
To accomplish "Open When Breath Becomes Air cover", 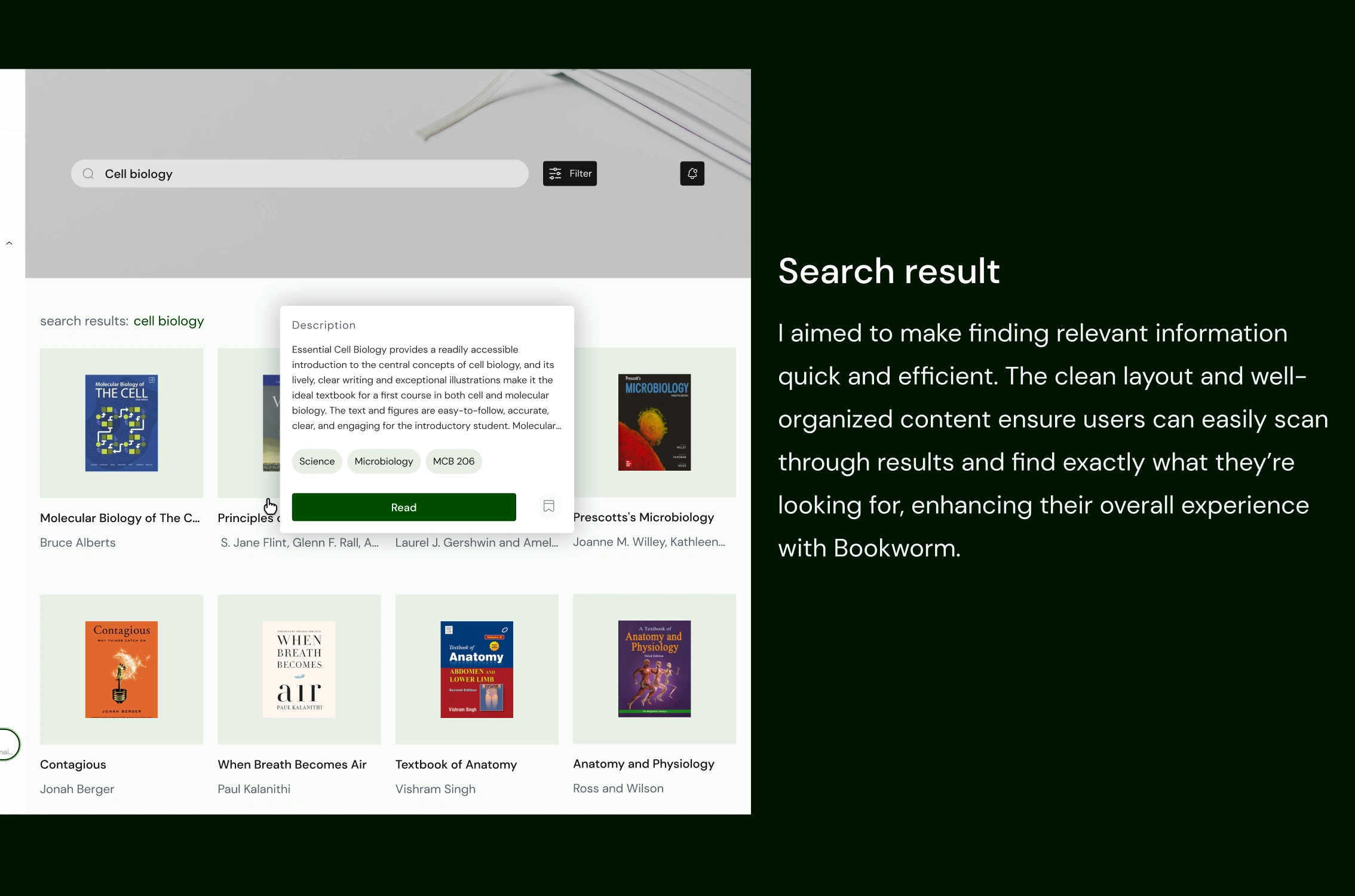I will [299, 669].
